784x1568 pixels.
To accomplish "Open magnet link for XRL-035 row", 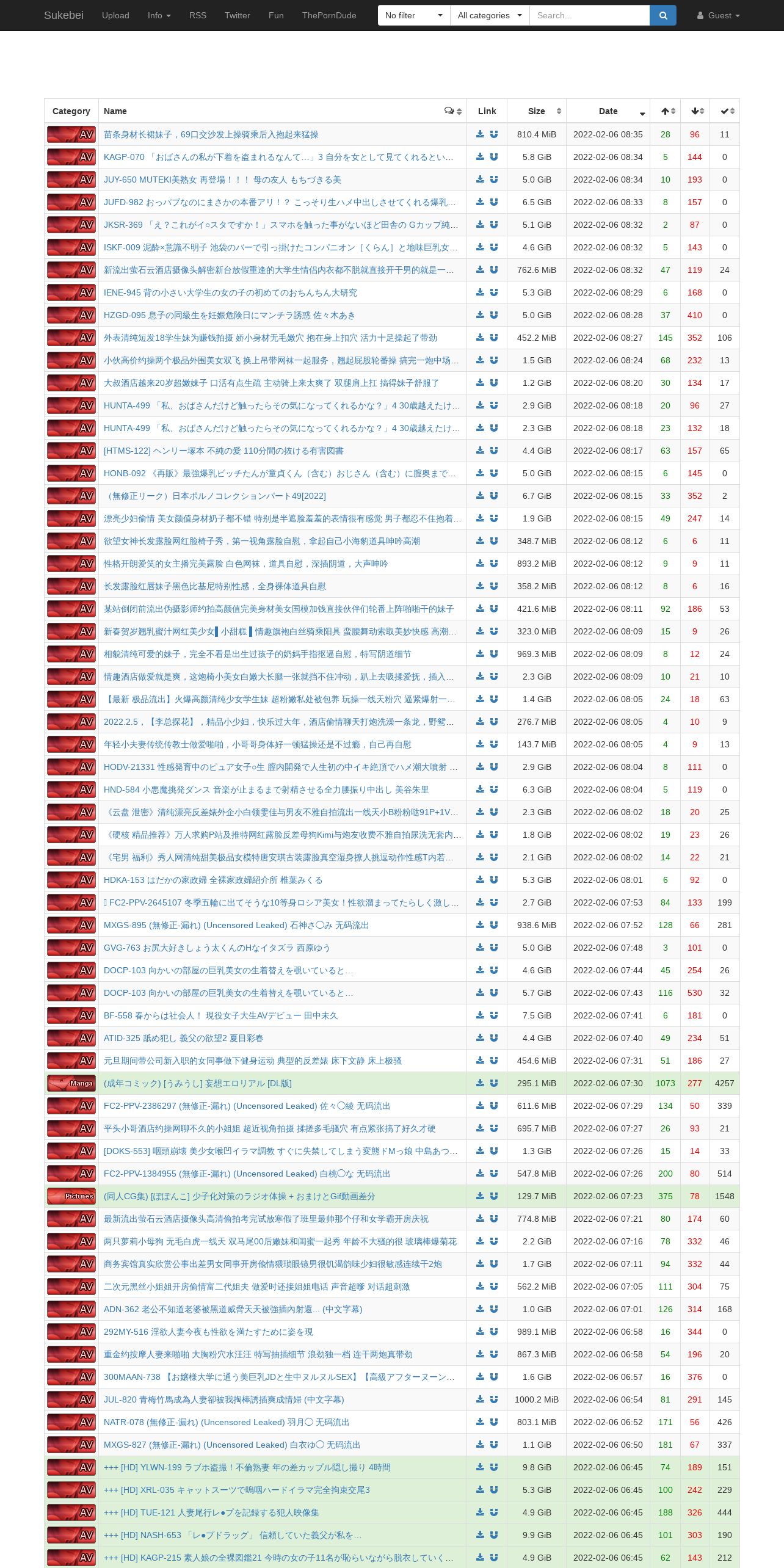I will click(494, 1490).
